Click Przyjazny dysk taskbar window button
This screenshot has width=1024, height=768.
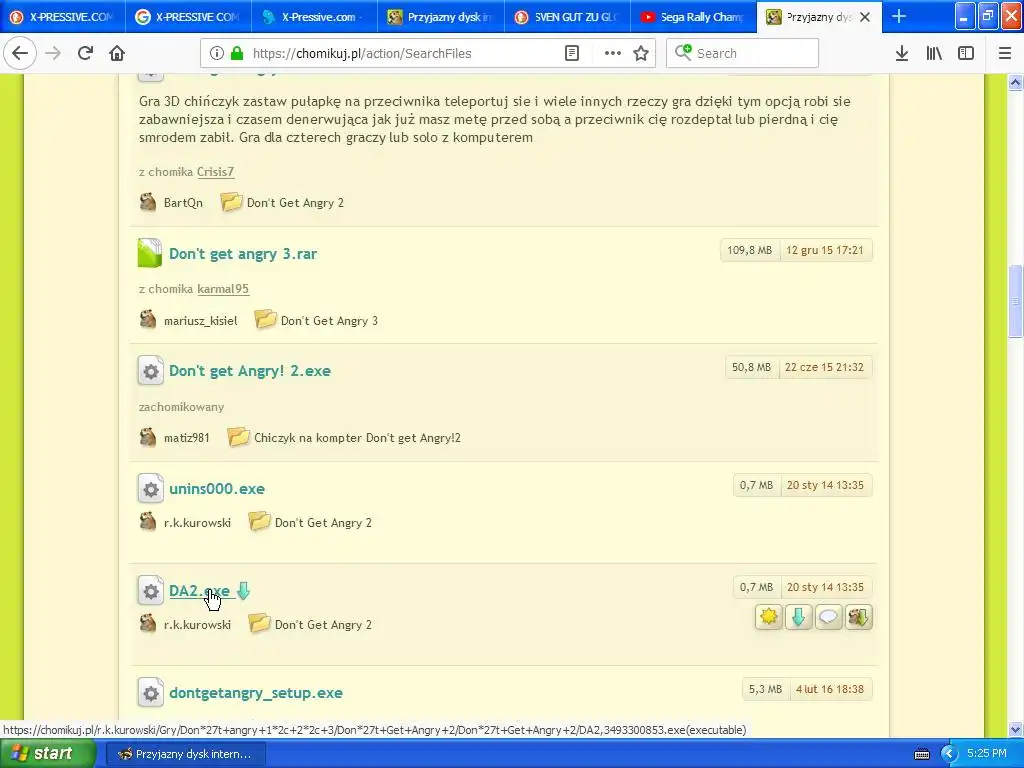[185, 754]
